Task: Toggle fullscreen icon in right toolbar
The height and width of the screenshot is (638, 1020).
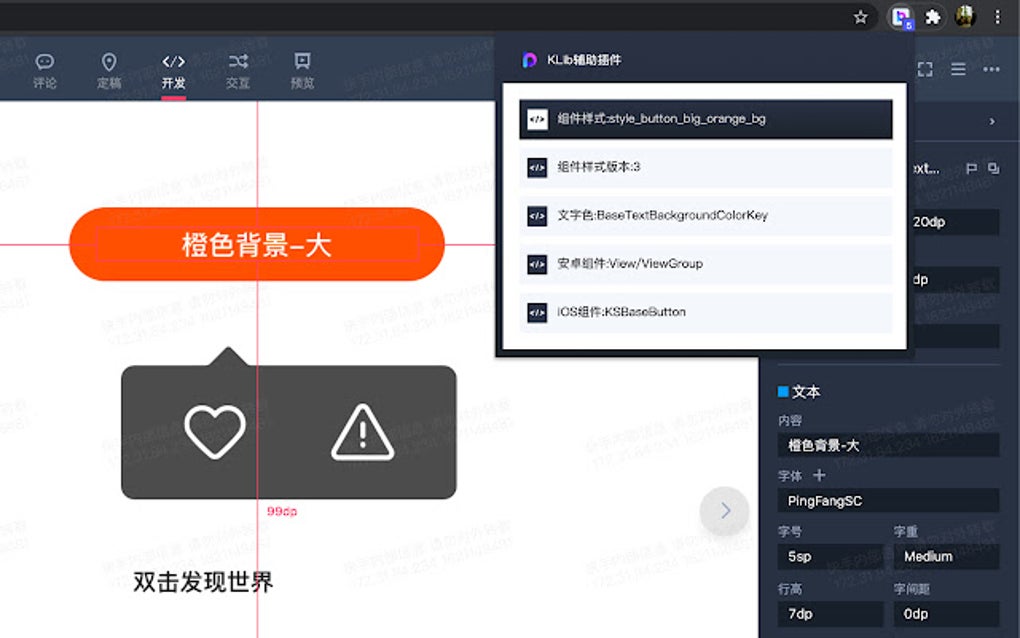Action: 925,70
